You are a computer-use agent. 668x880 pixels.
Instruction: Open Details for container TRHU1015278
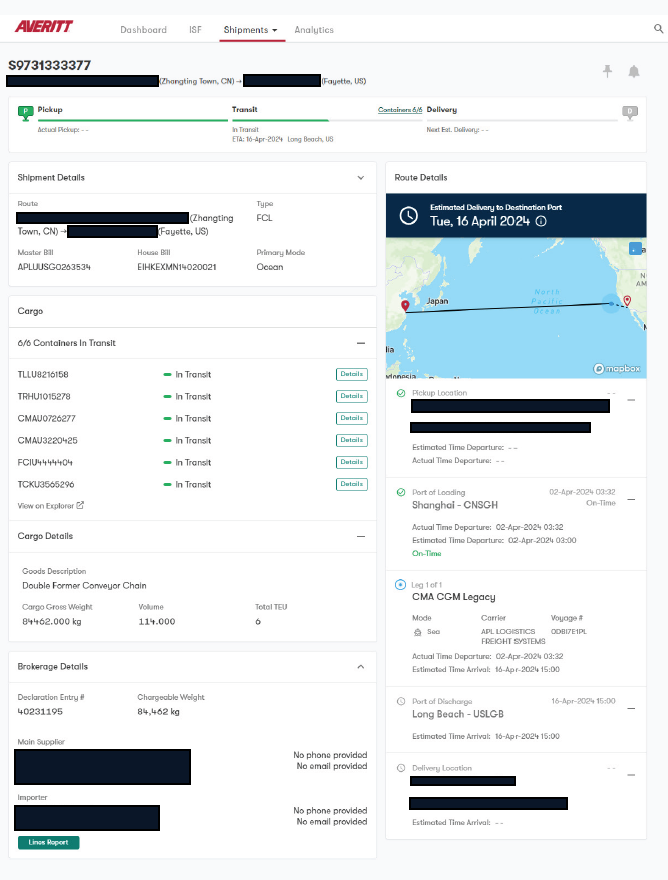click(x=351, y=396)
